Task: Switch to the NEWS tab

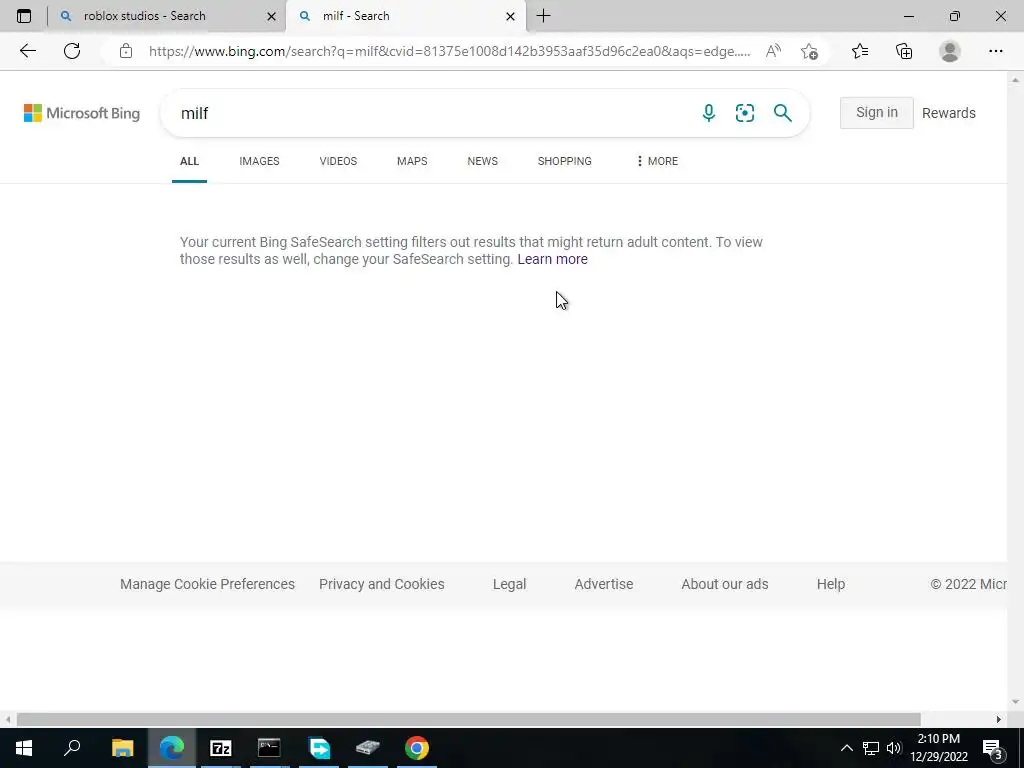Action: coord(483,161)
